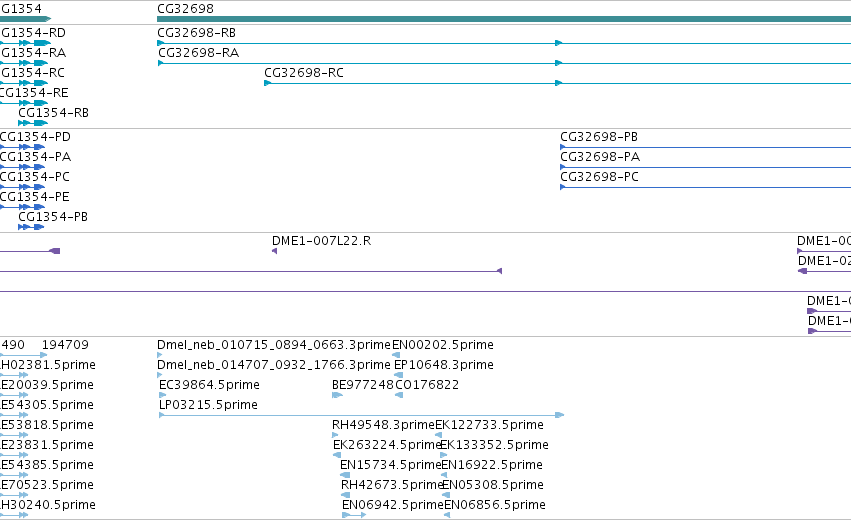Select the CG1354-PB protein label
The width and height of the screenshot is (851, 520).
(x=53, y=217)
